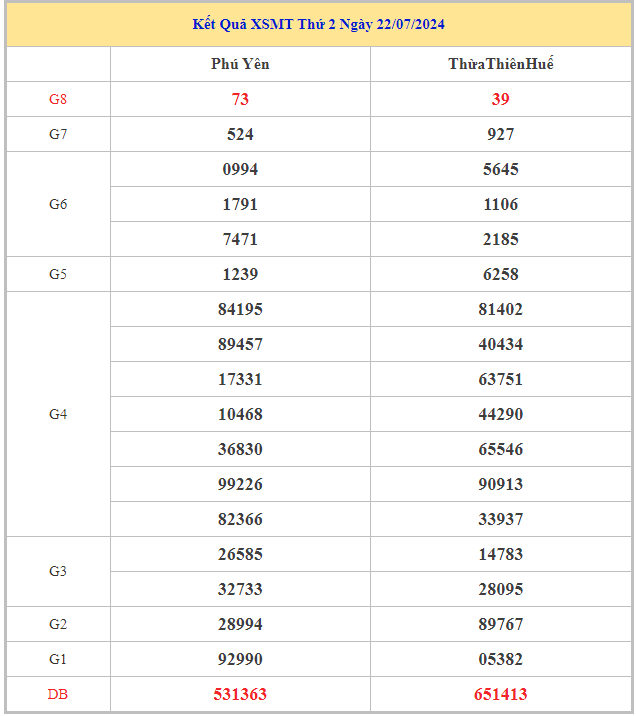Select ThừaThiênHuế G6 number 5645

(x=500, y=169)
